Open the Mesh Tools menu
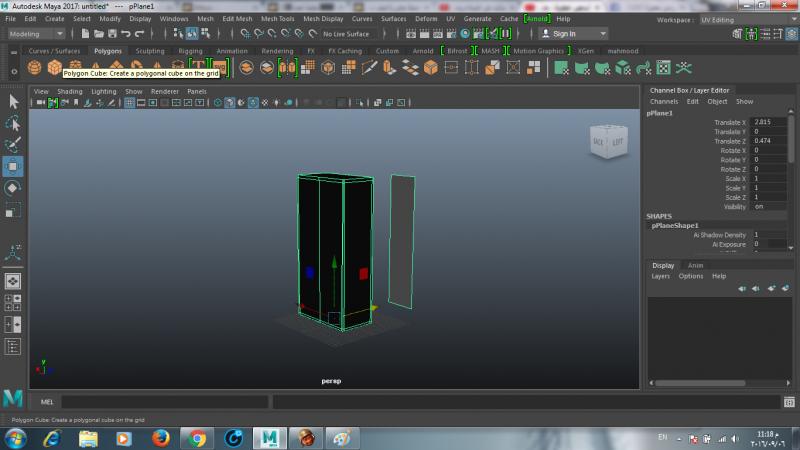 [277, 19]
